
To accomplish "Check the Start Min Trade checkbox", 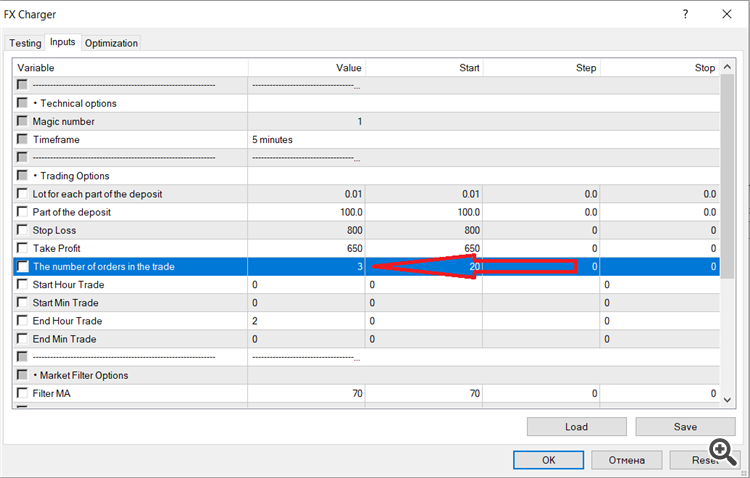I will 22,302.
